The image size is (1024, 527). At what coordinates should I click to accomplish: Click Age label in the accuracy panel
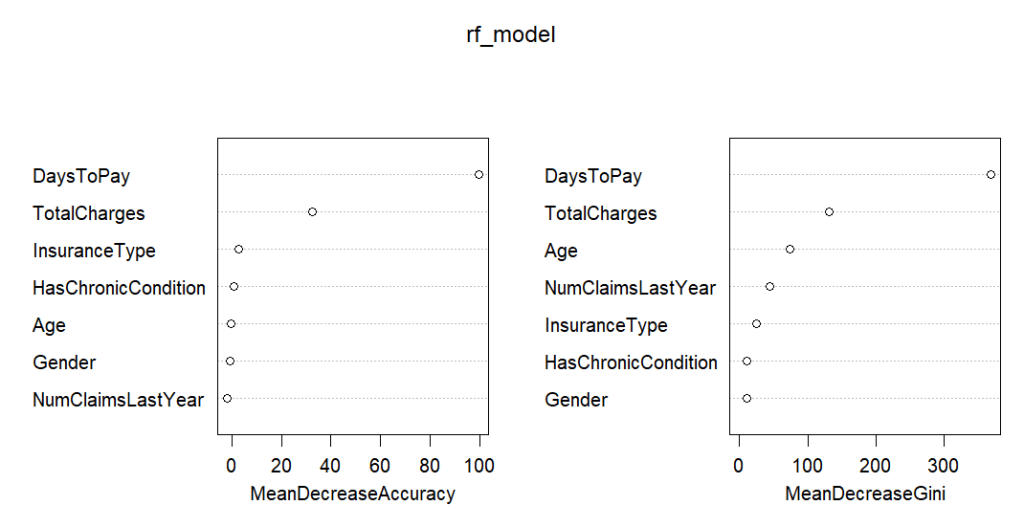pos(49,326)
